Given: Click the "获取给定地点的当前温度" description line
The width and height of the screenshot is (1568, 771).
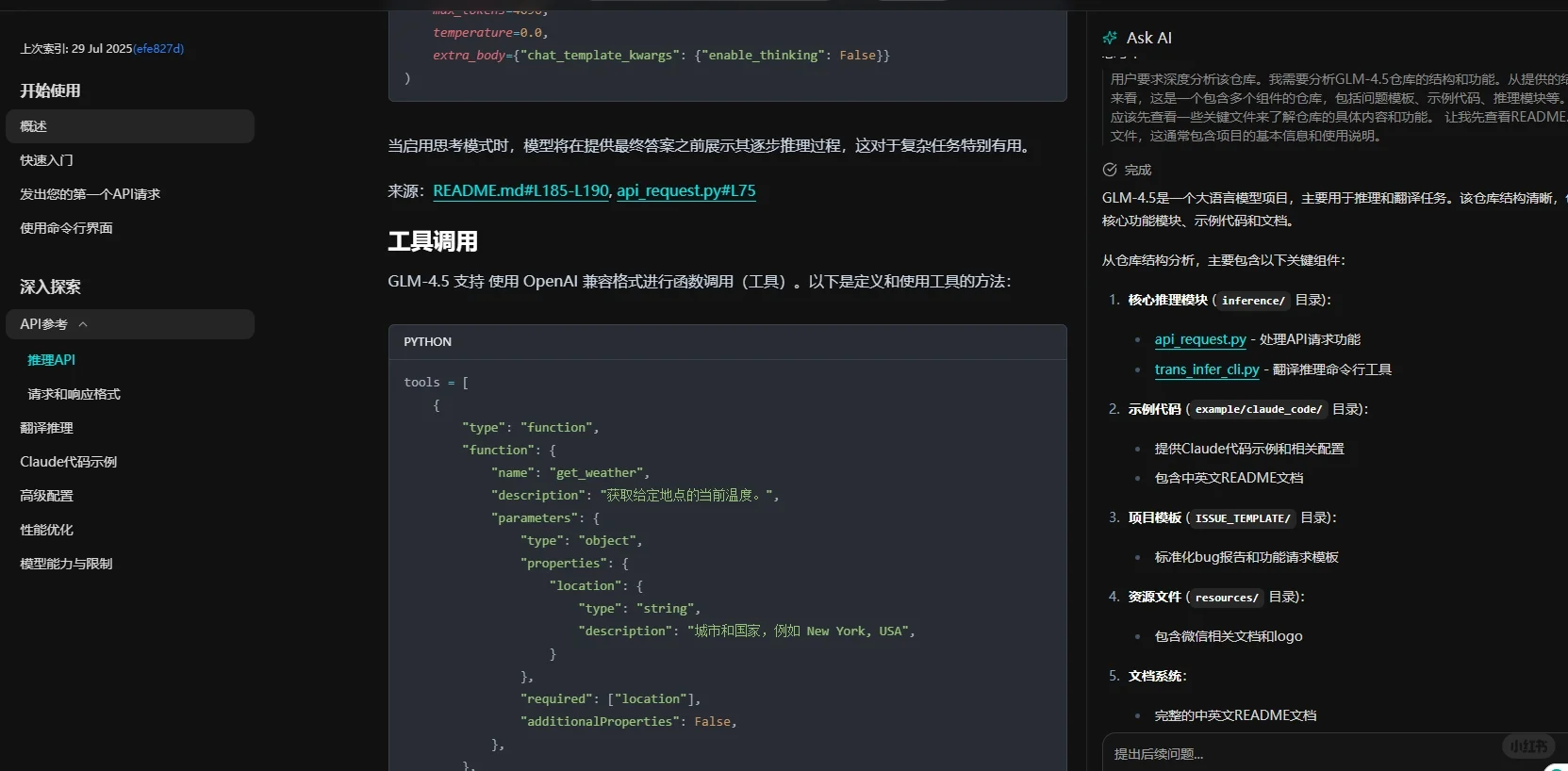Looking at the screenshot, I should [635, 496].
